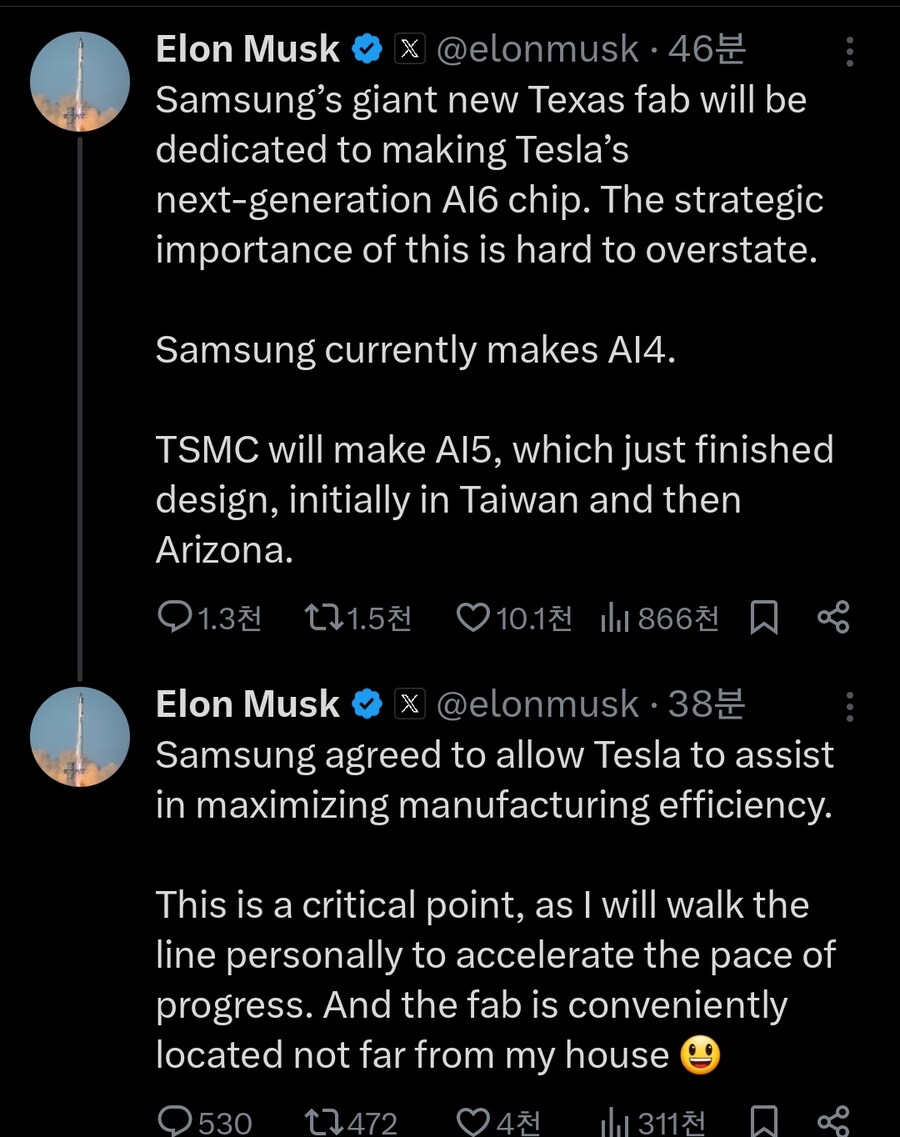
Task: Click the X affiliation badge on first tweet
Action: pyautogui.click(x=410, y=49)
